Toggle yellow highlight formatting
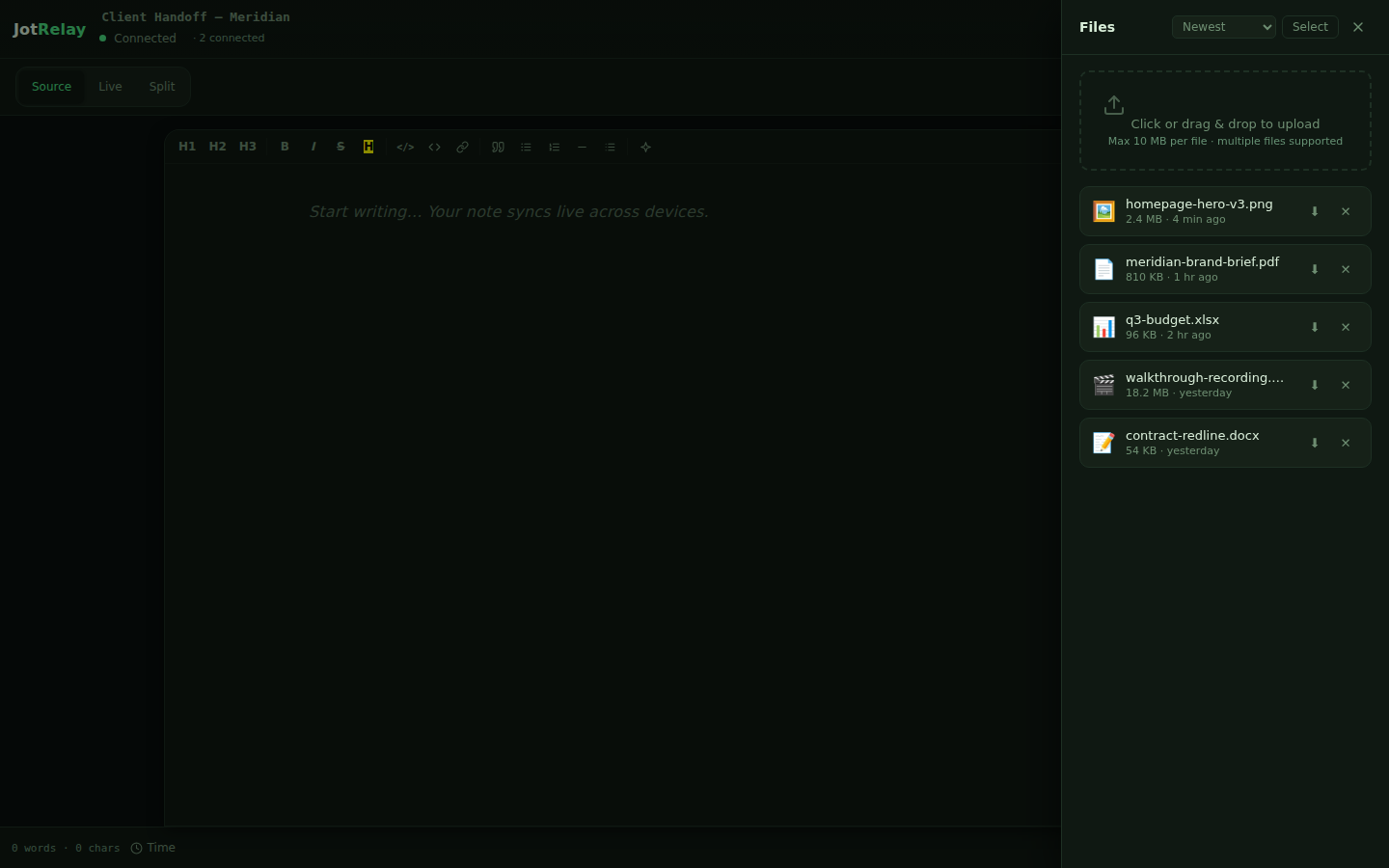The height and width of the screenshot is (868, 1389). pyautogui.click(x=368, y=147)
